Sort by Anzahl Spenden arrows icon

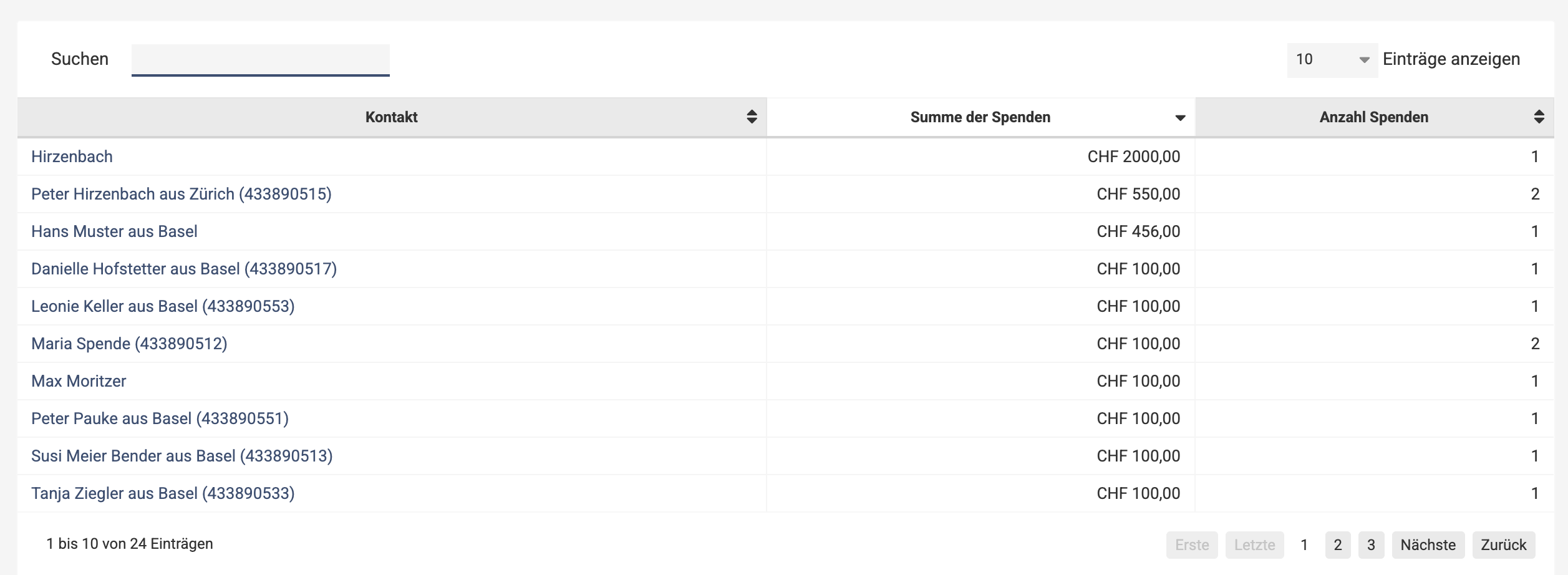[1539, 117]
